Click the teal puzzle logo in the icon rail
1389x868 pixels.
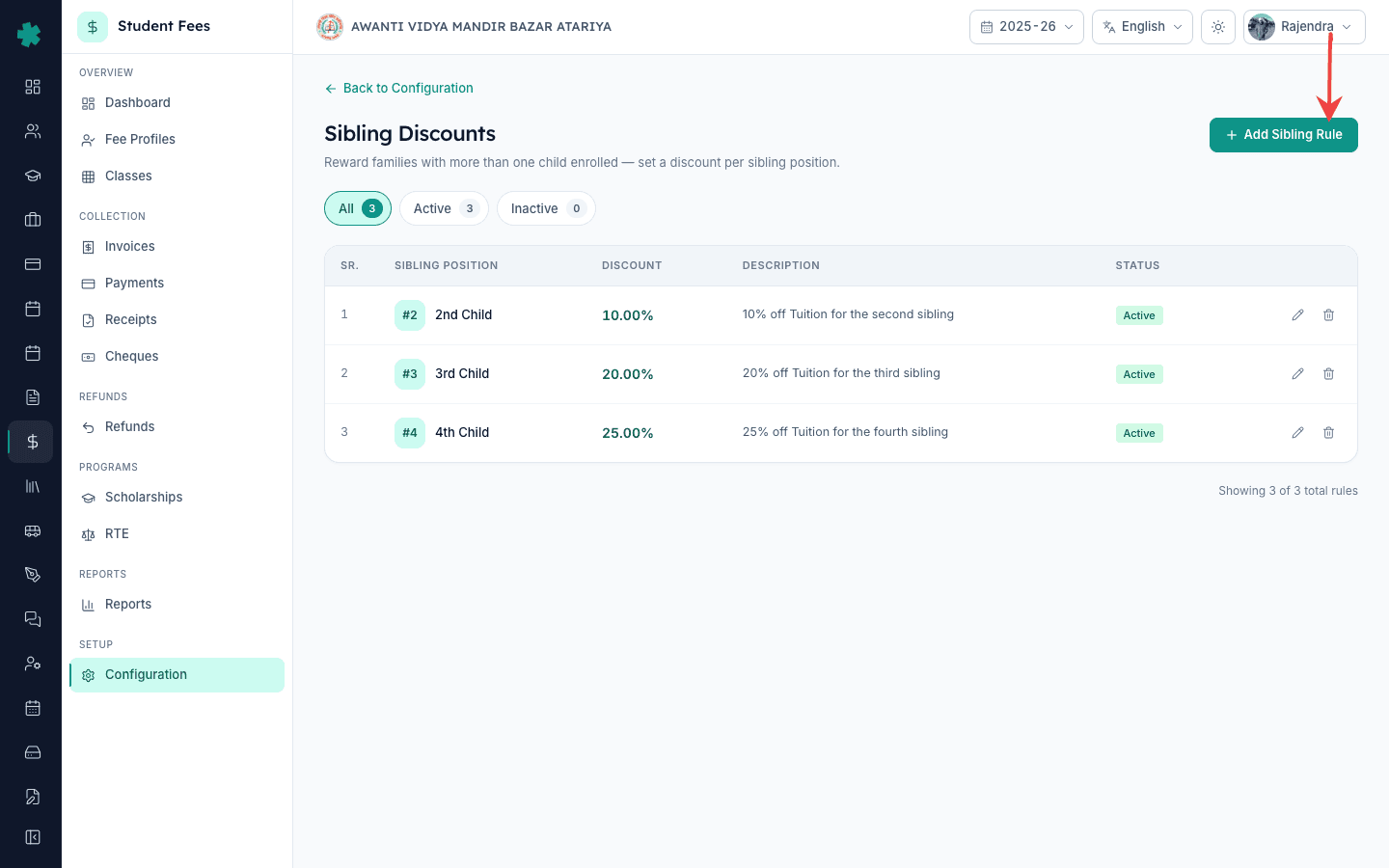pyautogui.click(x=30, y=35)
